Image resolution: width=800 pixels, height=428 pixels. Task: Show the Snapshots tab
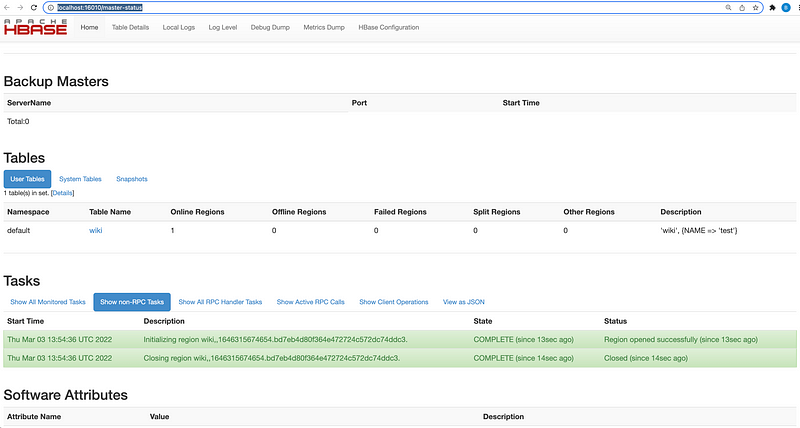pyautogui.click(x=131, y=179)
